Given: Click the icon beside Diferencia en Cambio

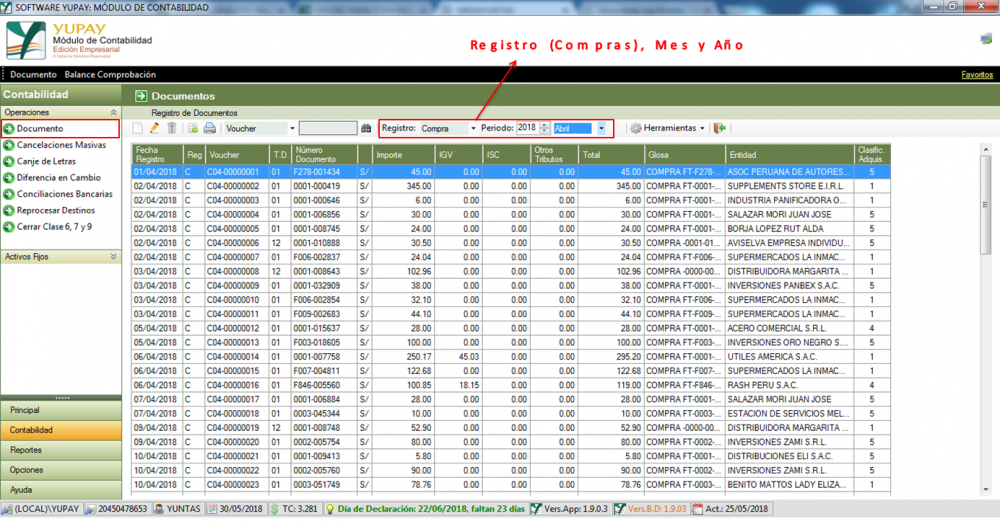Looking at the screenshot, I should click(x=9, y=178).
